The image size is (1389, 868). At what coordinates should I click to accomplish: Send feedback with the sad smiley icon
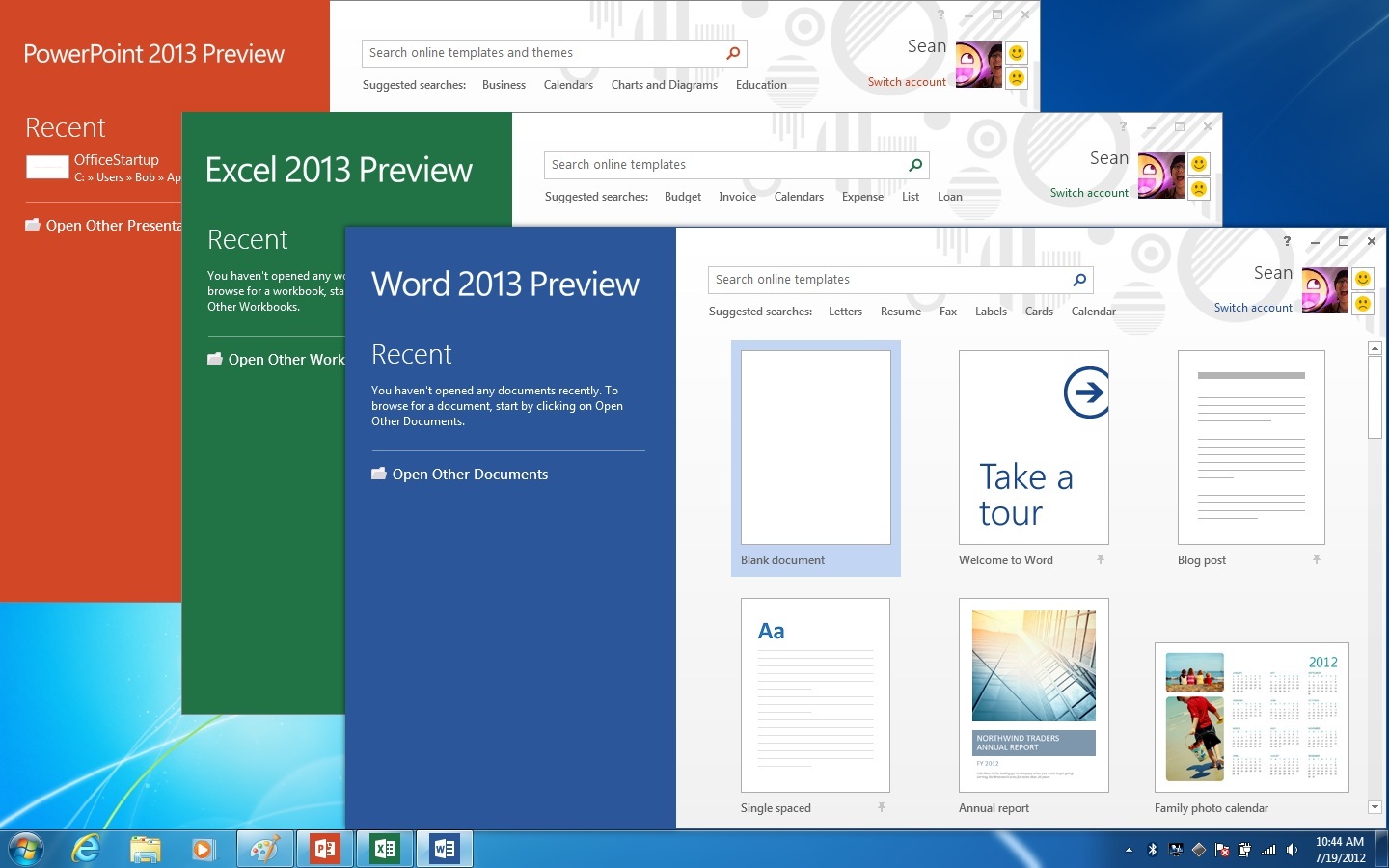point(1363,303)
